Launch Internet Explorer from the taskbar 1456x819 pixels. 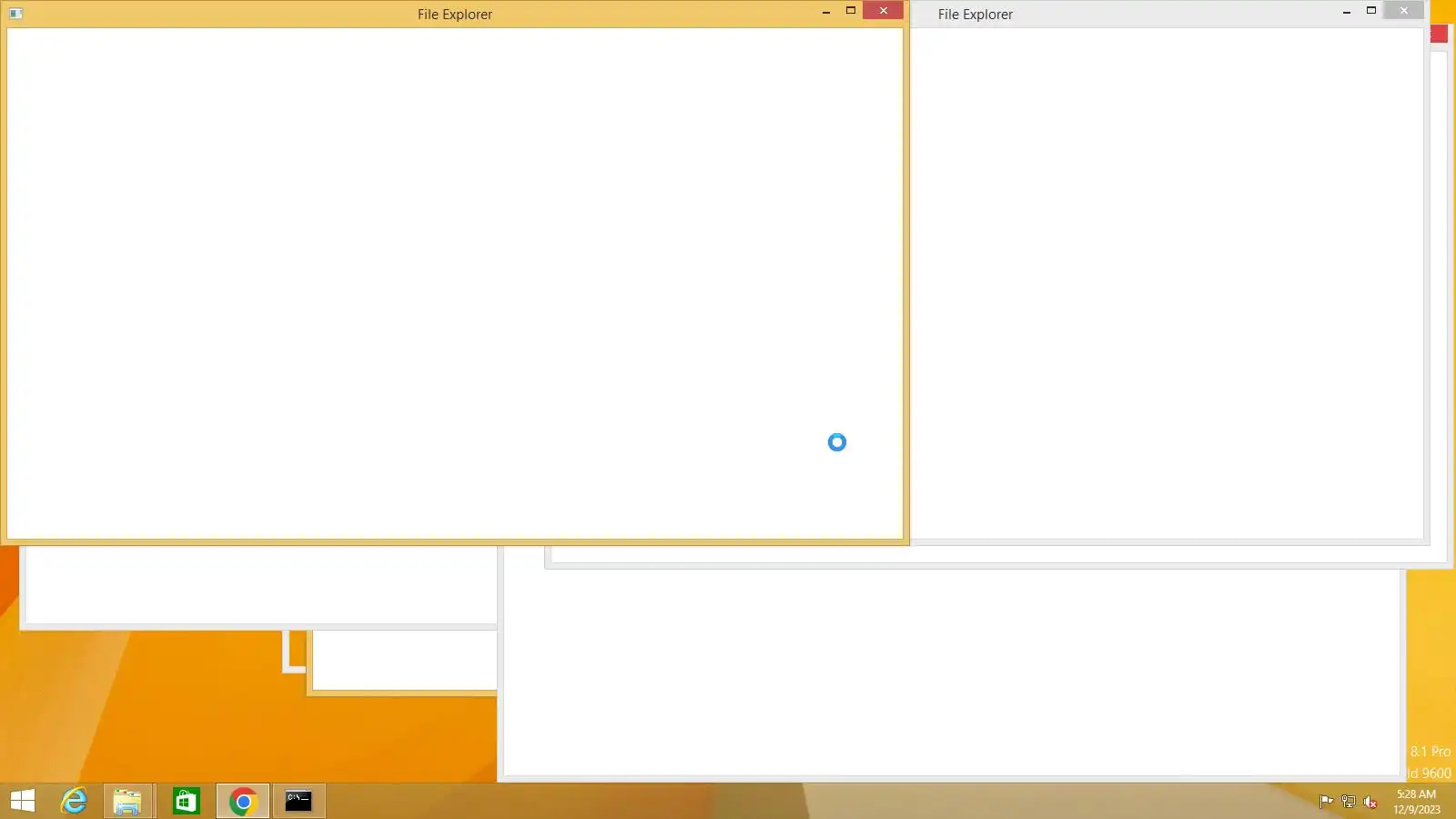click(74, 801)
